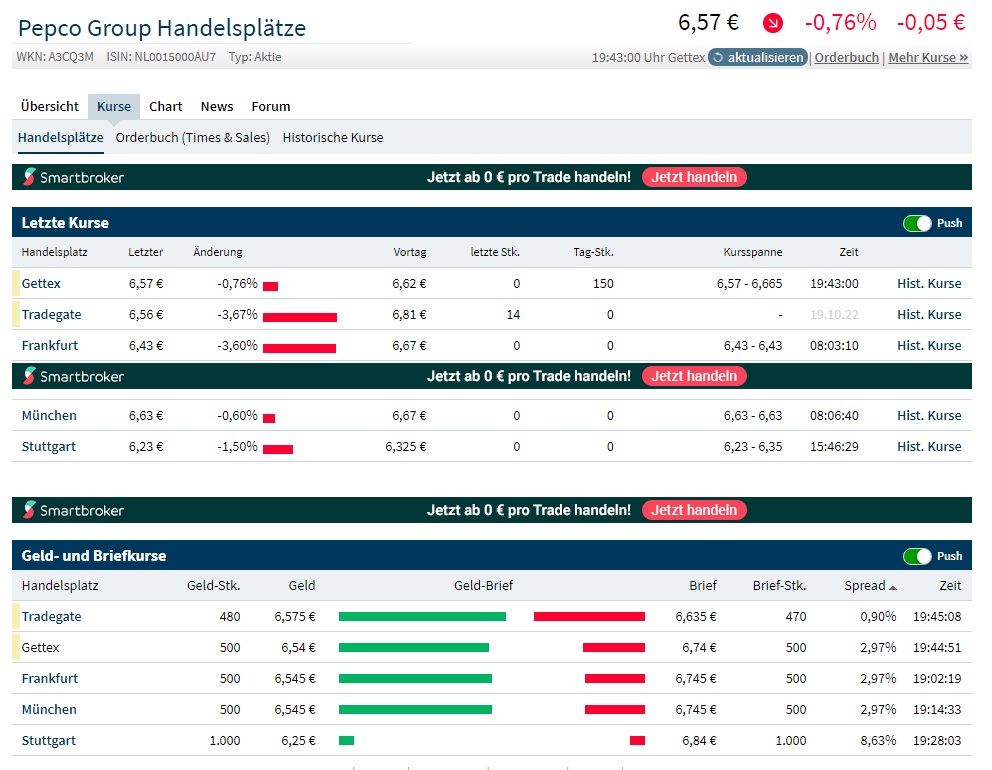This screenshot has width=992, height=770.
Task: Open Frankfurt in Geld- und Briefkurse table
Action: (50, 678)
